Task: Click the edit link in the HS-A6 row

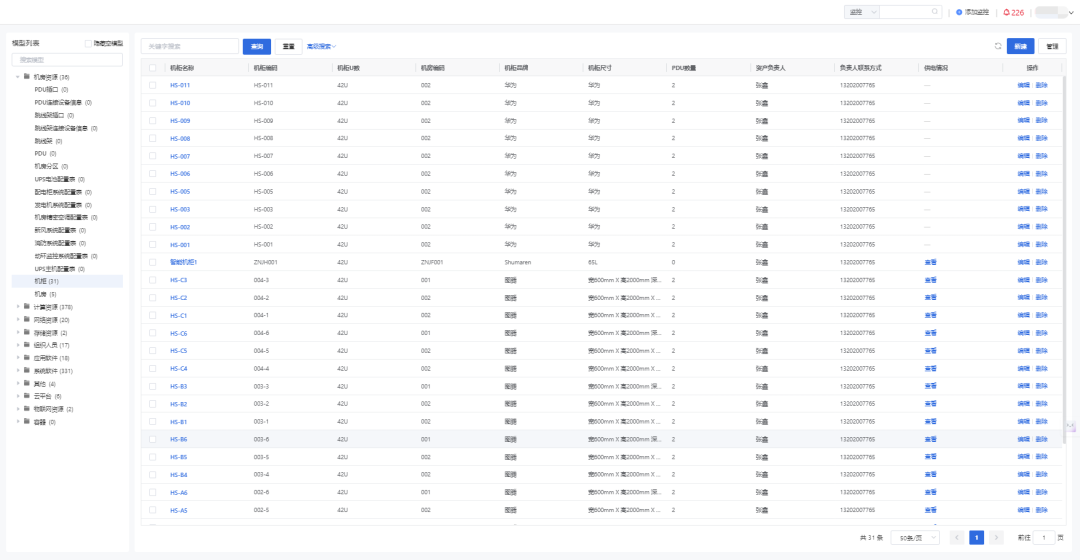Action: [x=1024, y=492]
